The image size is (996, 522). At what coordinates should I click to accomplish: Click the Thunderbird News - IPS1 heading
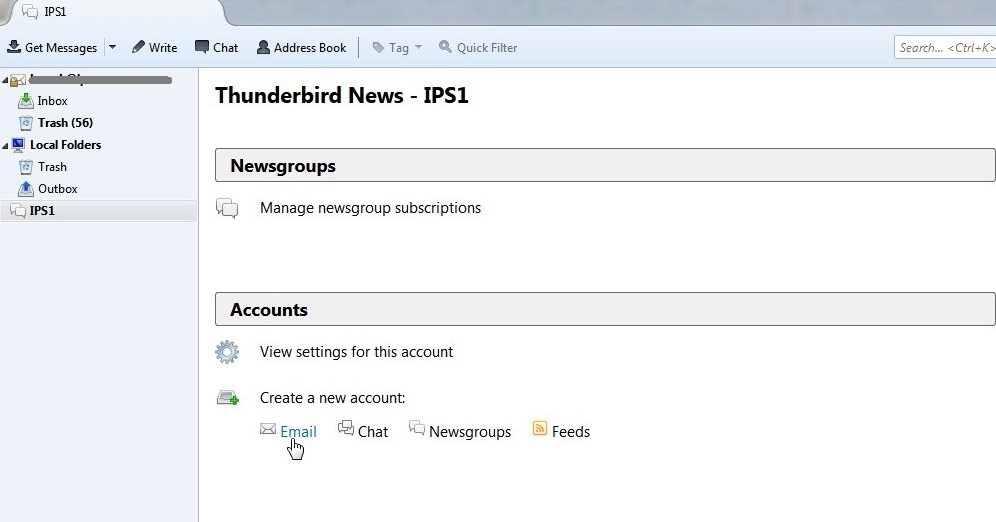(x=342, y=96)
